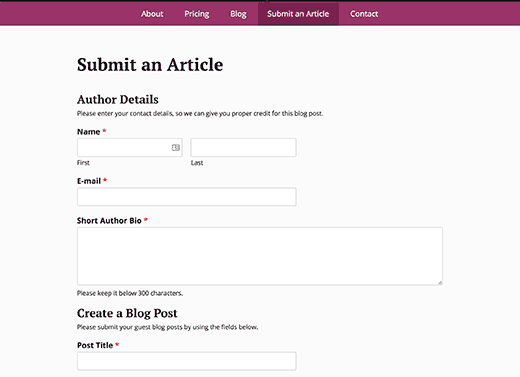Select the Post Title input field
This screenshot has width=520, height=377.
coord(187,361)
